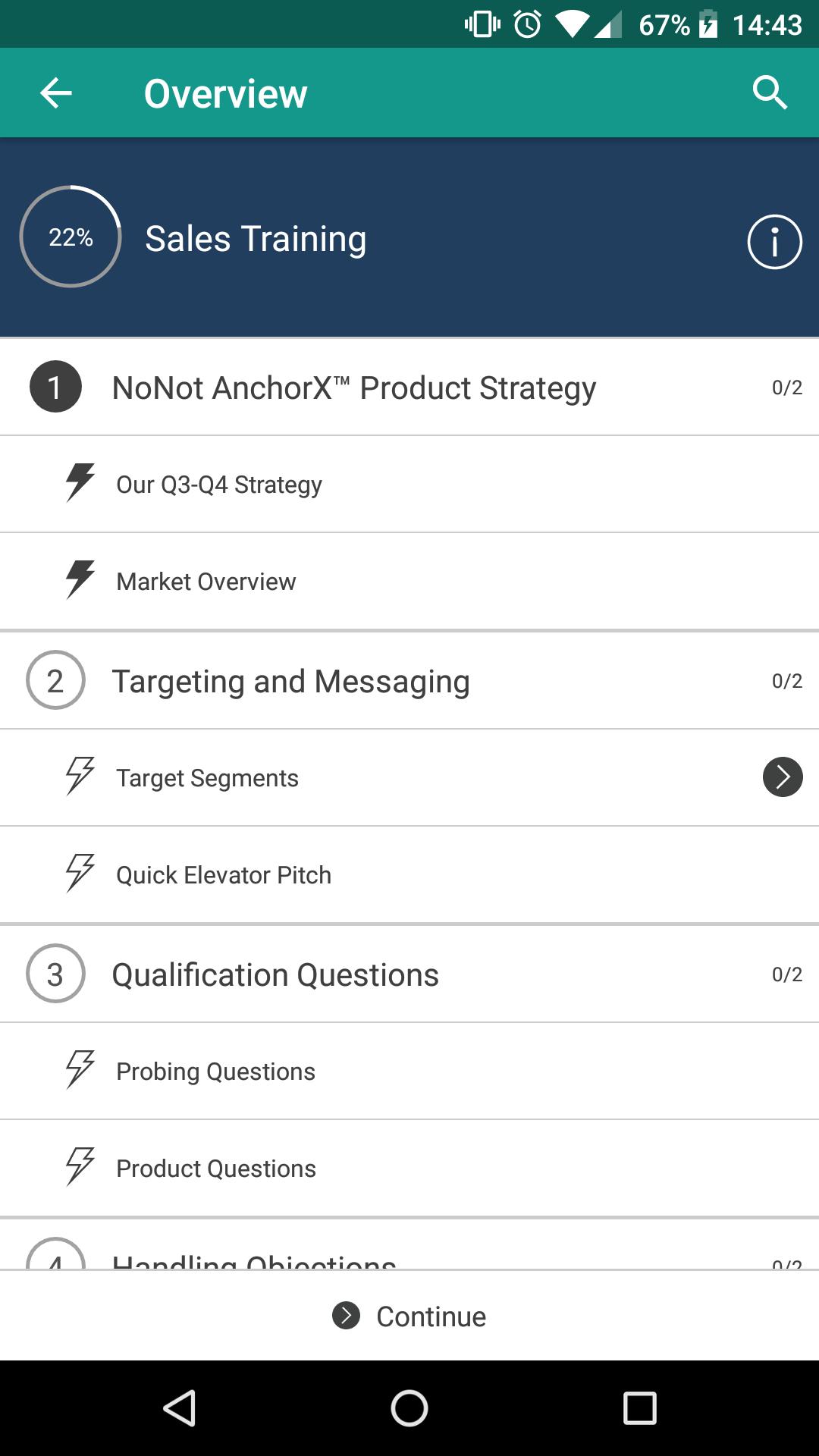Tap the lightning icon beside Product Questions
Viewport: 819px width, 1456px height.
coord(80,1167)
